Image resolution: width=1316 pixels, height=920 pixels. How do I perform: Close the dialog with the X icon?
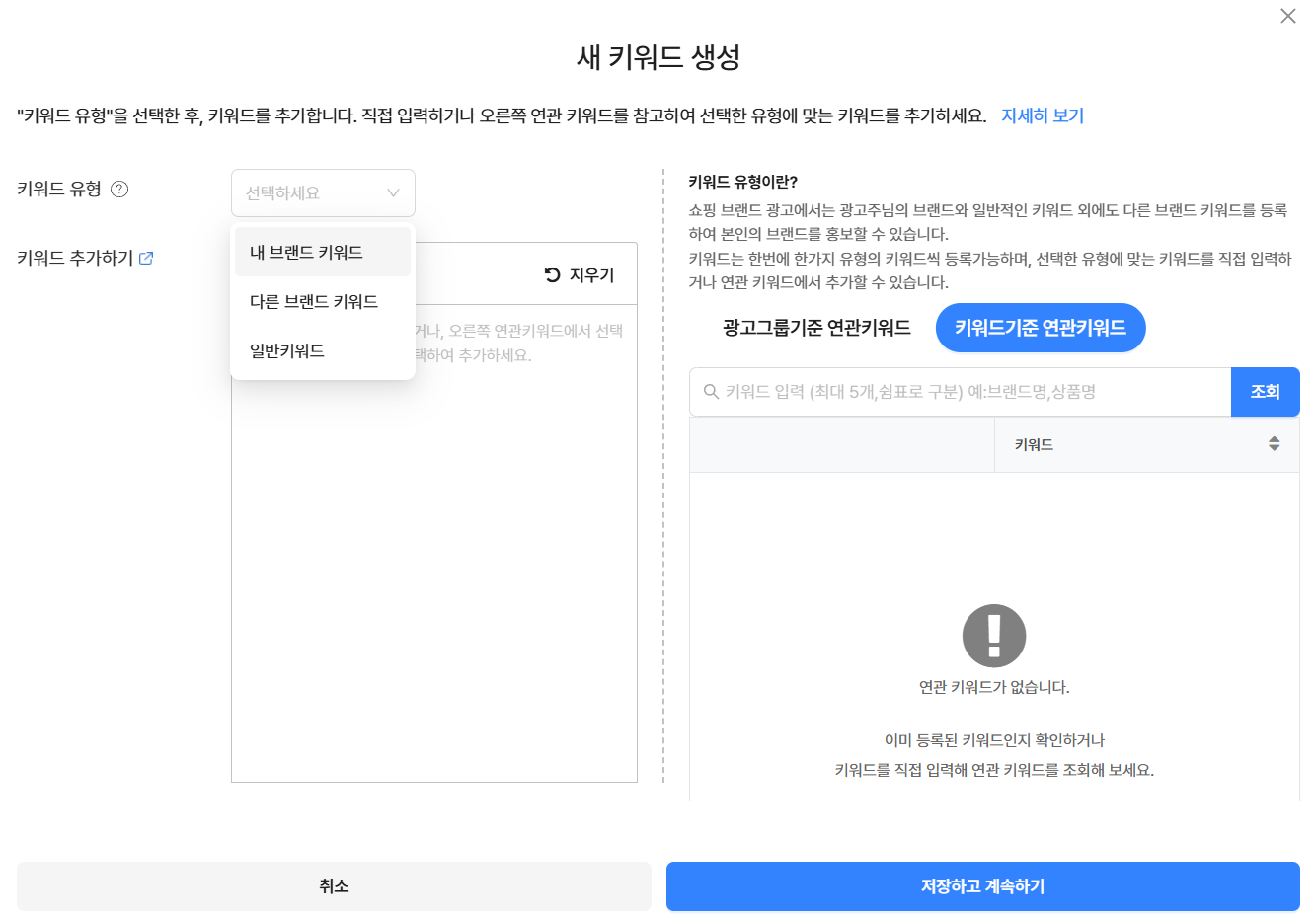(1288, 16)
